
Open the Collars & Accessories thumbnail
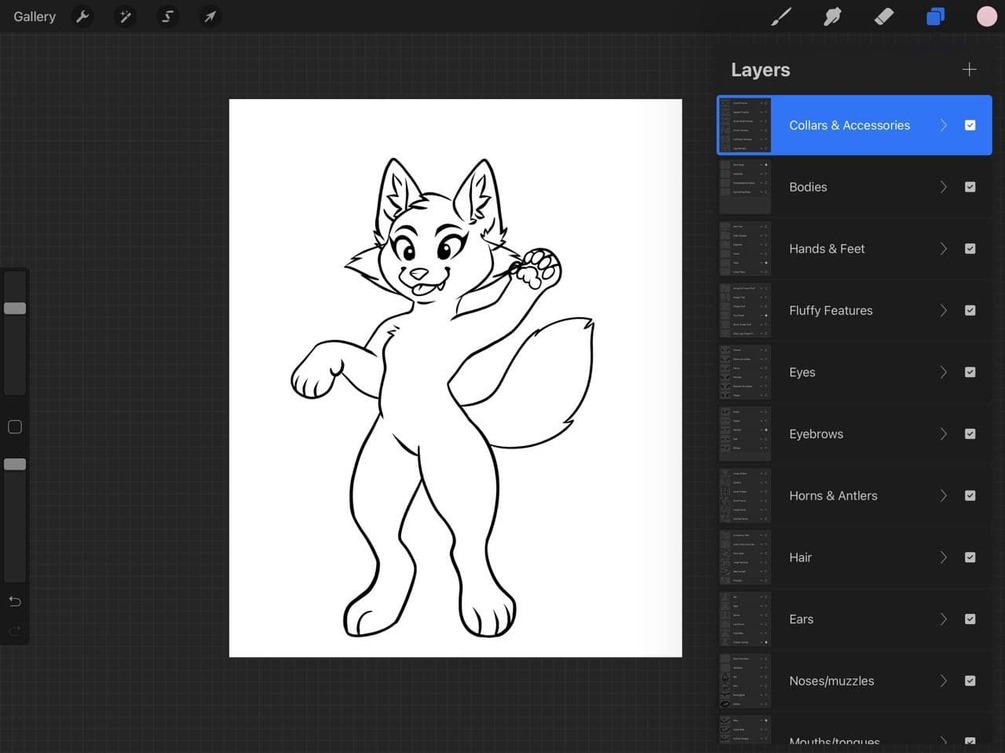(744, 125)
